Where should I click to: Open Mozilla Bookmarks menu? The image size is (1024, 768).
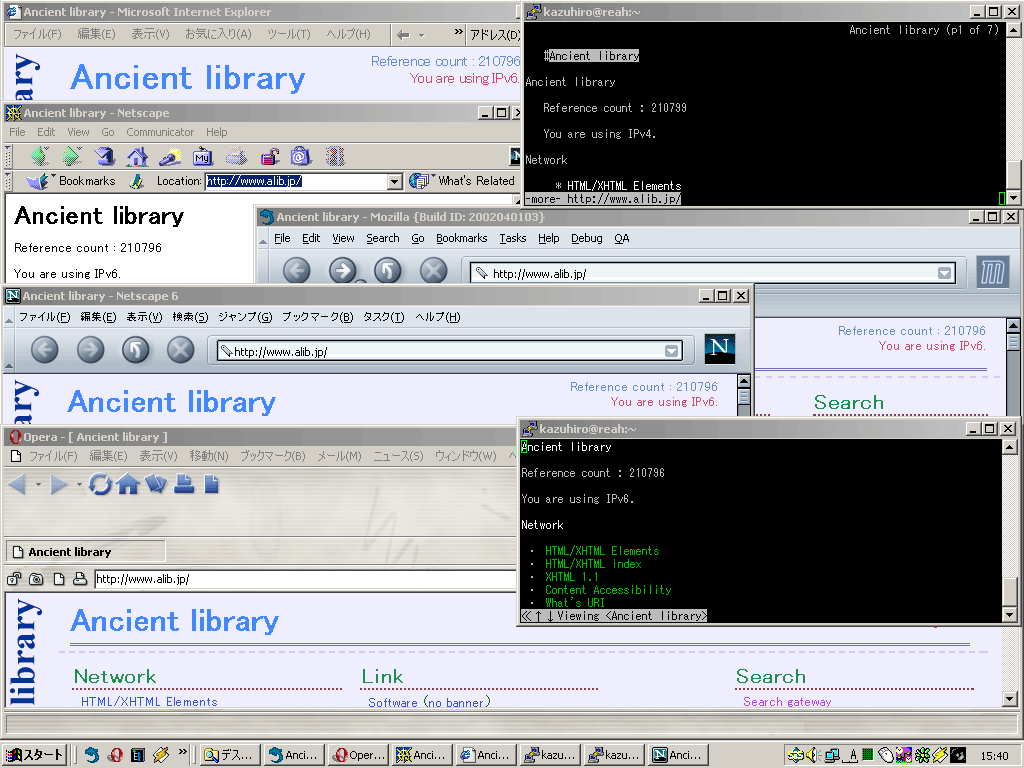click(462, 238)
